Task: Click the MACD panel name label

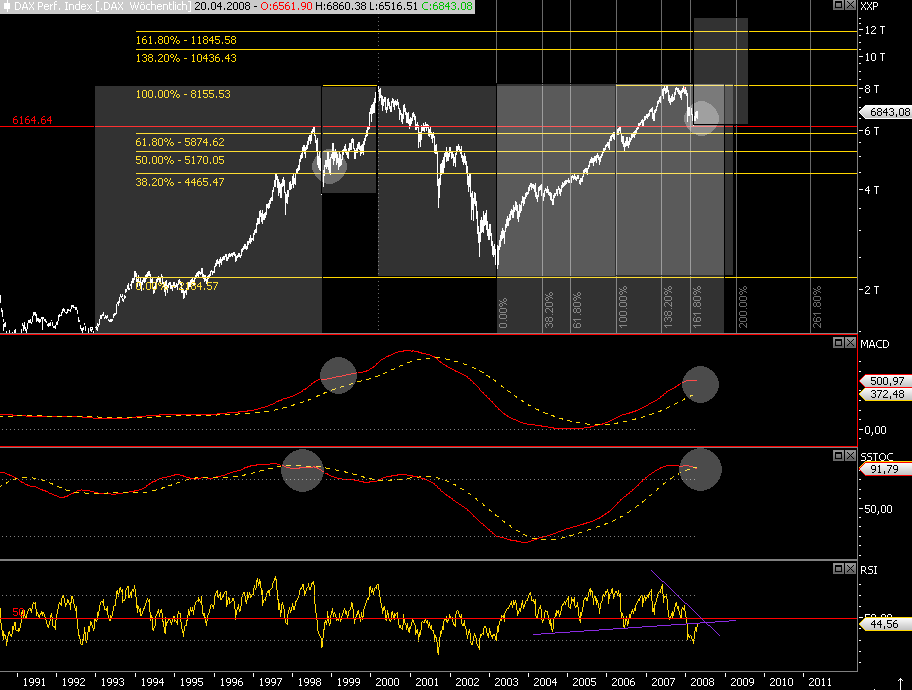Action: point(875,344)
